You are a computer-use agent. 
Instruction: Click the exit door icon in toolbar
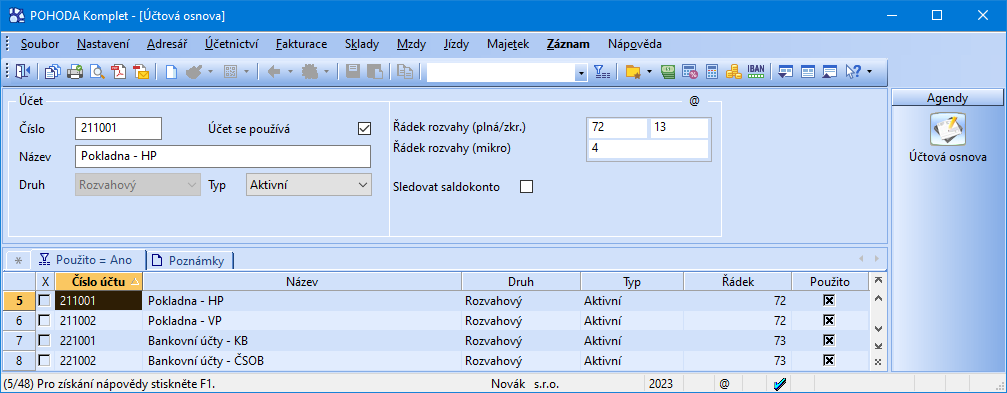[x=23, y=72]
